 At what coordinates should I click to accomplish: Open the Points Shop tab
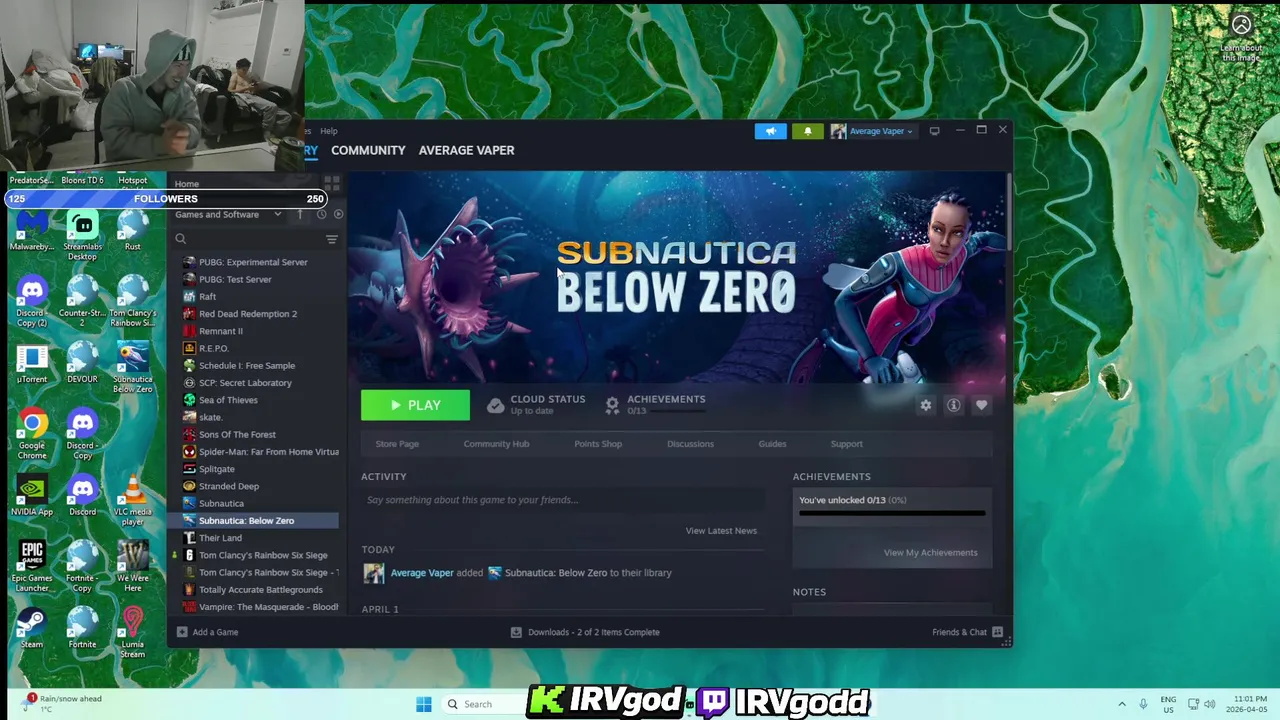[598, 444]
